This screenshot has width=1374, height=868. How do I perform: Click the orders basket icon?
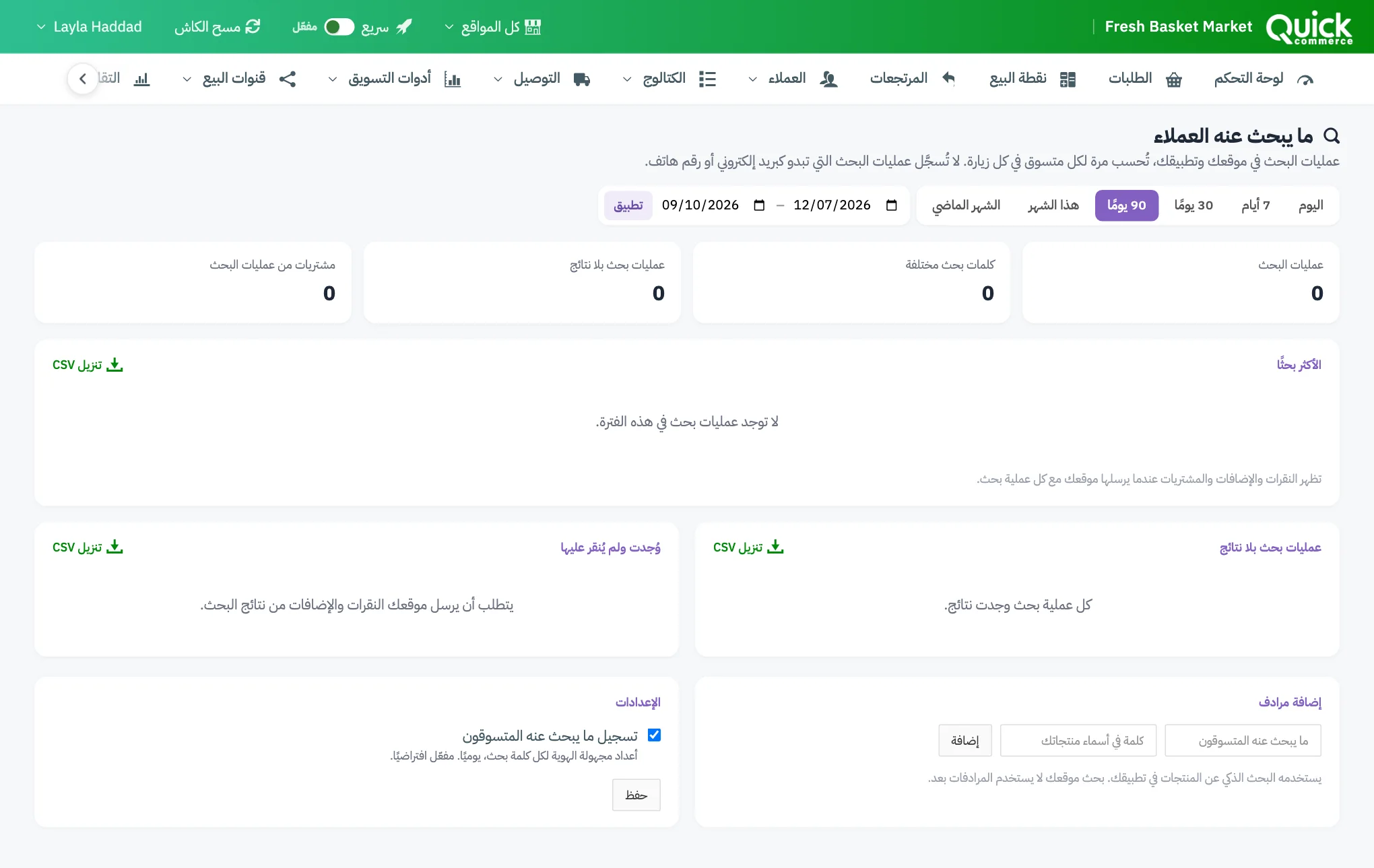coord(1174,79)
